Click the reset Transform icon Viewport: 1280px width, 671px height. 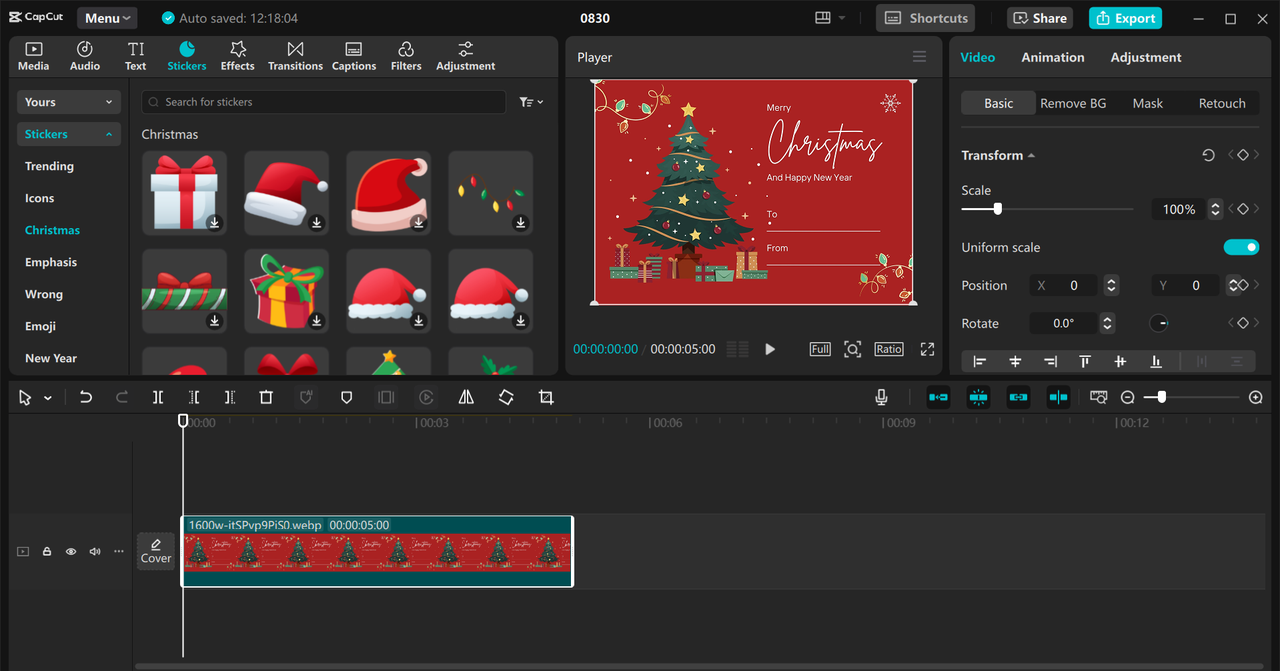coord(1208,155)
